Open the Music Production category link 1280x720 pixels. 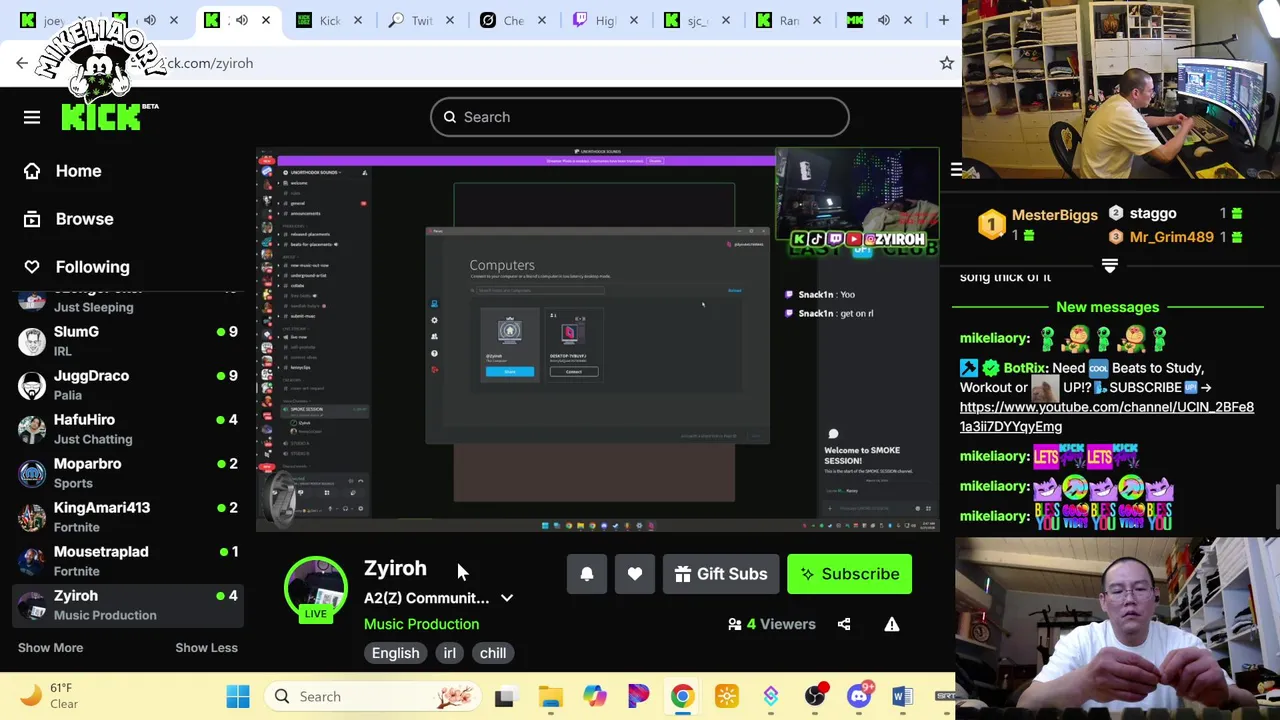click(x=421, y=624)
